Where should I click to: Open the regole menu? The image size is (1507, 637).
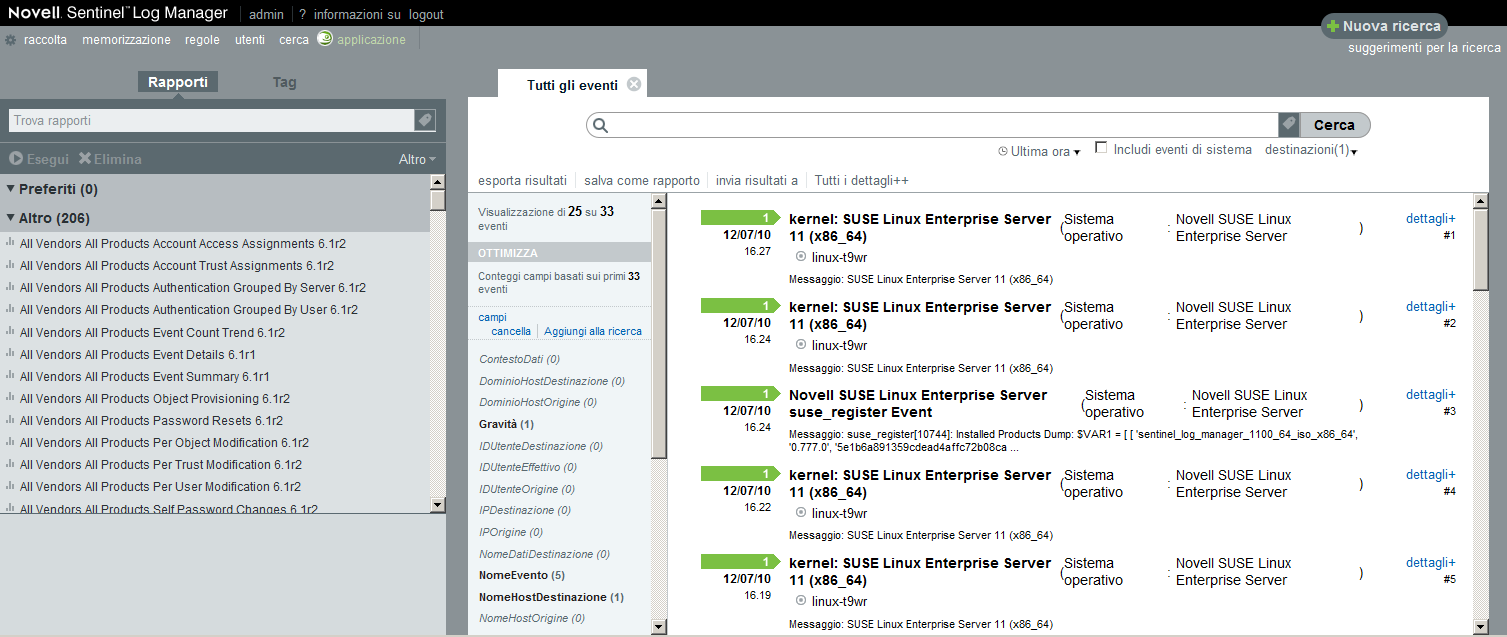pos(202,40)
